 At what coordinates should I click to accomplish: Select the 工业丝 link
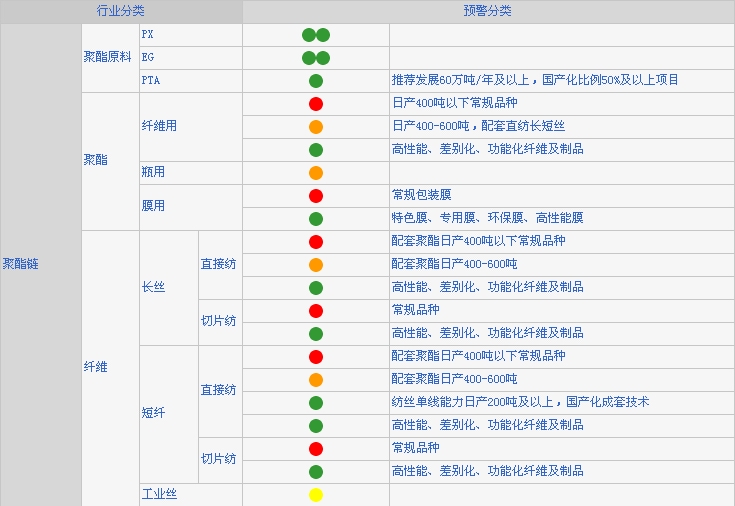[160, 495]
